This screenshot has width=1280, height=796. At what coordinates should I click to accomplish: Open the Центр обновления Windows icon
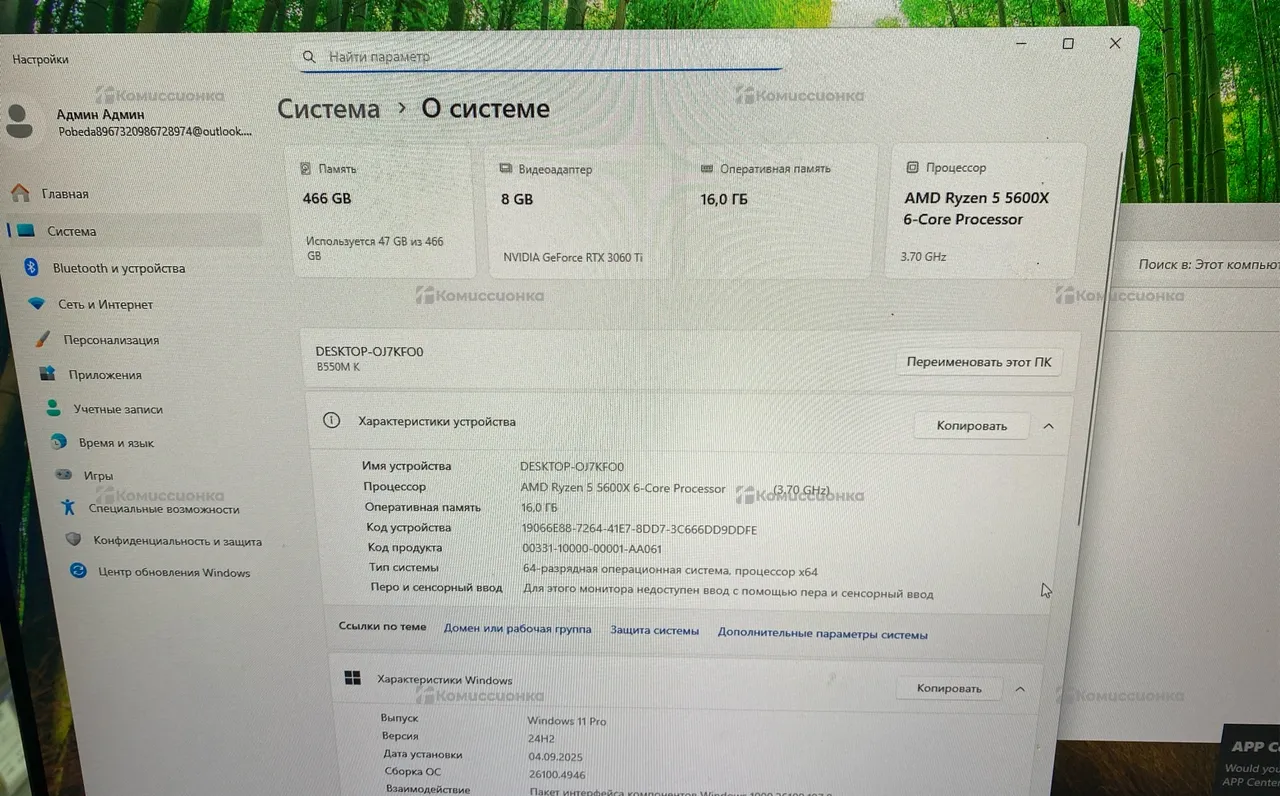[78, 571]
